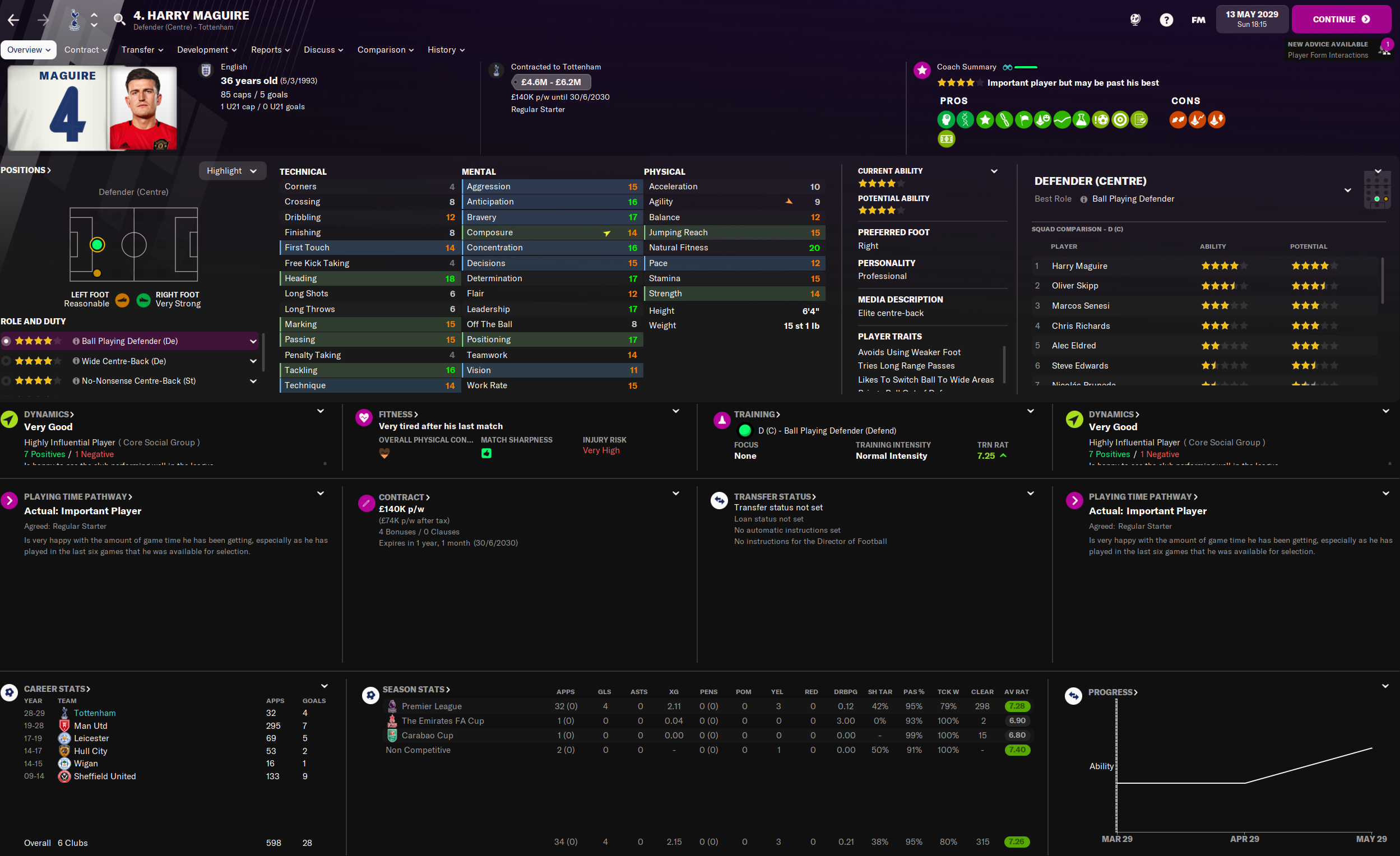Click the Fitness heart icon
Viewport: 1400px width, 856px height.
click(x=364, y=417)
